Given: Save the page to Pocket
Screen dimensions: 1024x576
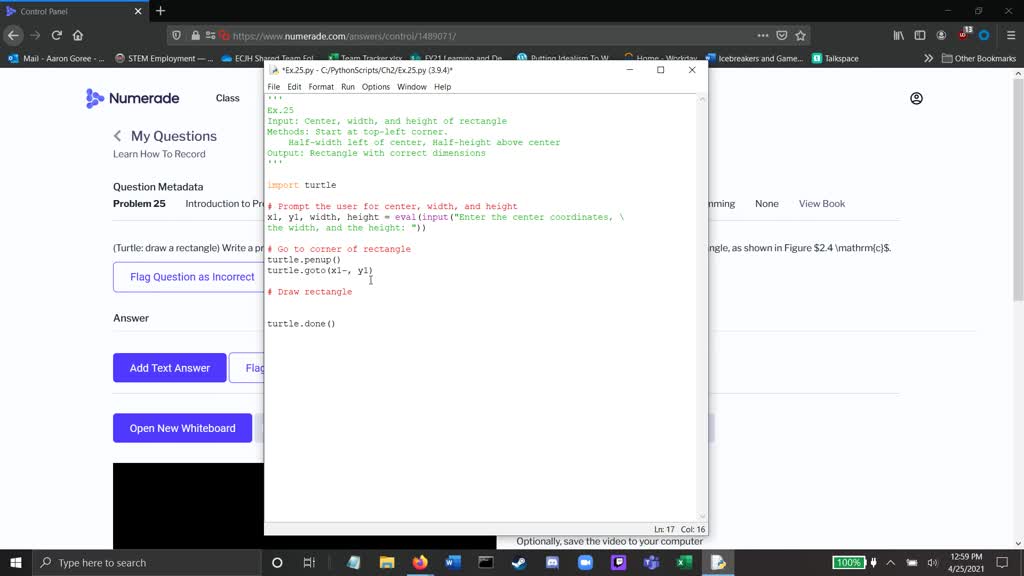Looking at the screenshot, I should coord(782,35).
